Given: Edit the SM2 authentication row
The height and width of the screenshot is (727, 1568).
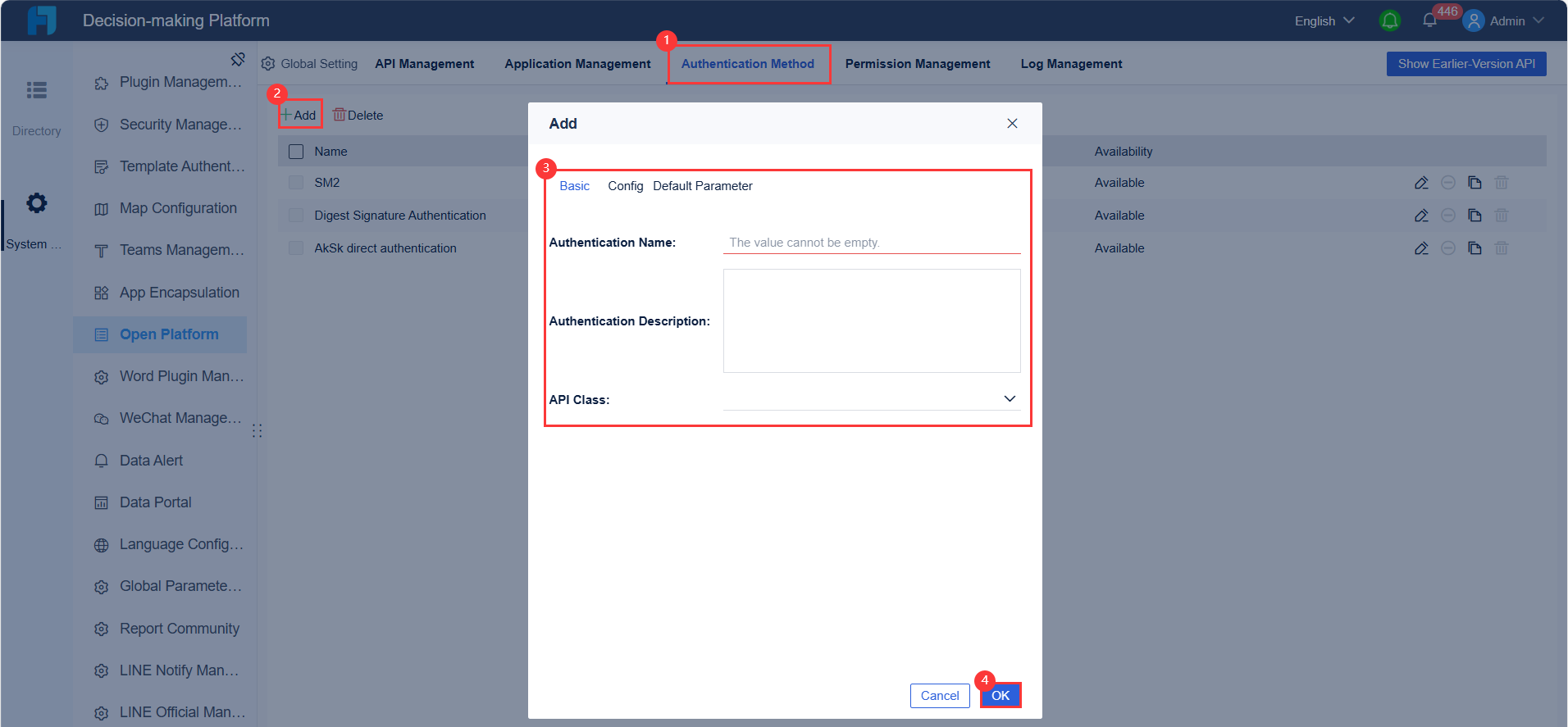Looking at the screenshot, I should coord(1421,183).
